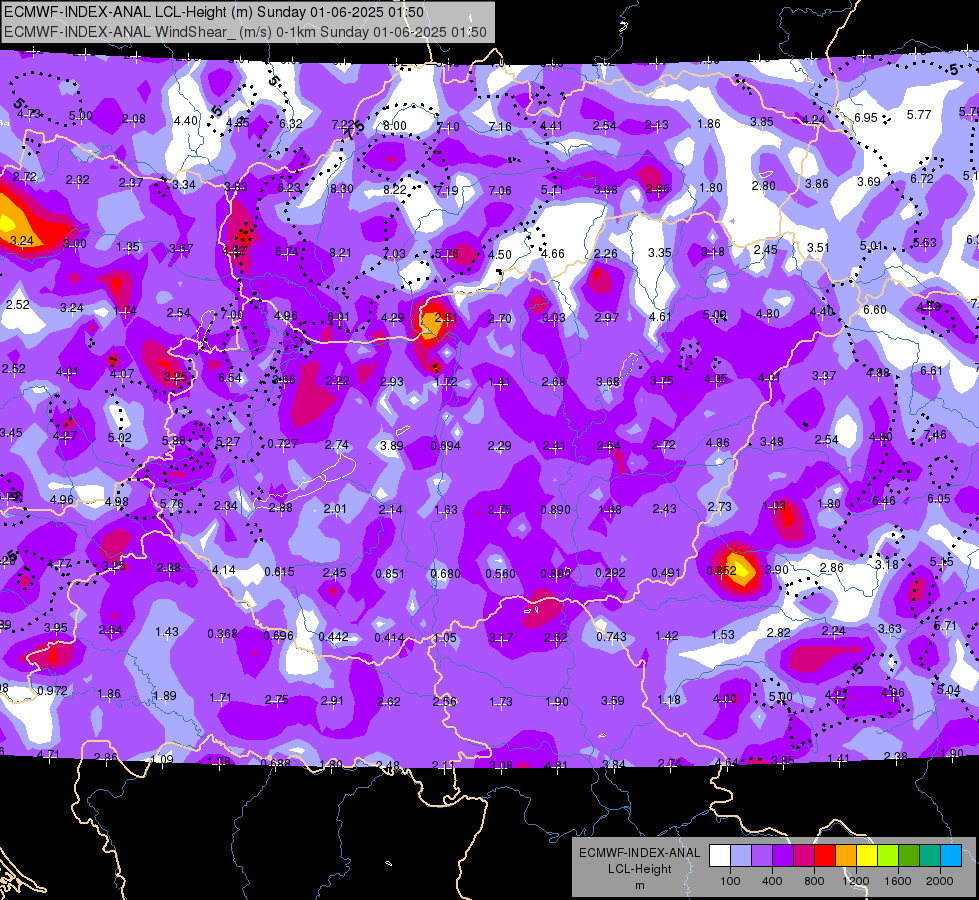Screen dimensions: 979x900
Task: Click the wind shear value 3.90
Action: point(777,570)
